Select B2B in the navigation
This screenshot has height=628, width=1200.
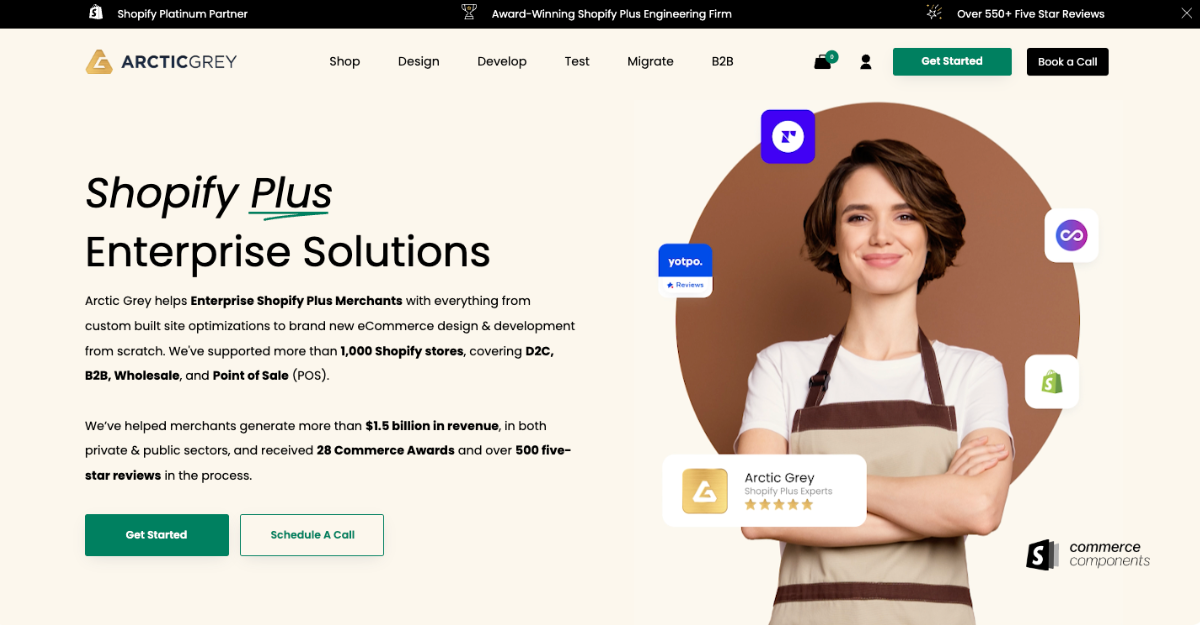pos(722,62)
